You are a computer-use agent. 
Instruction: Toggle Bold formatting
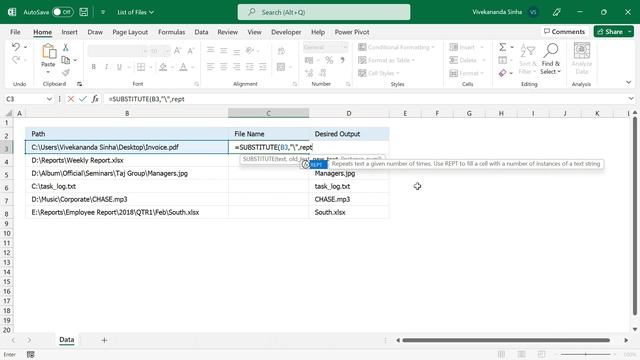[x=93, y=67]
